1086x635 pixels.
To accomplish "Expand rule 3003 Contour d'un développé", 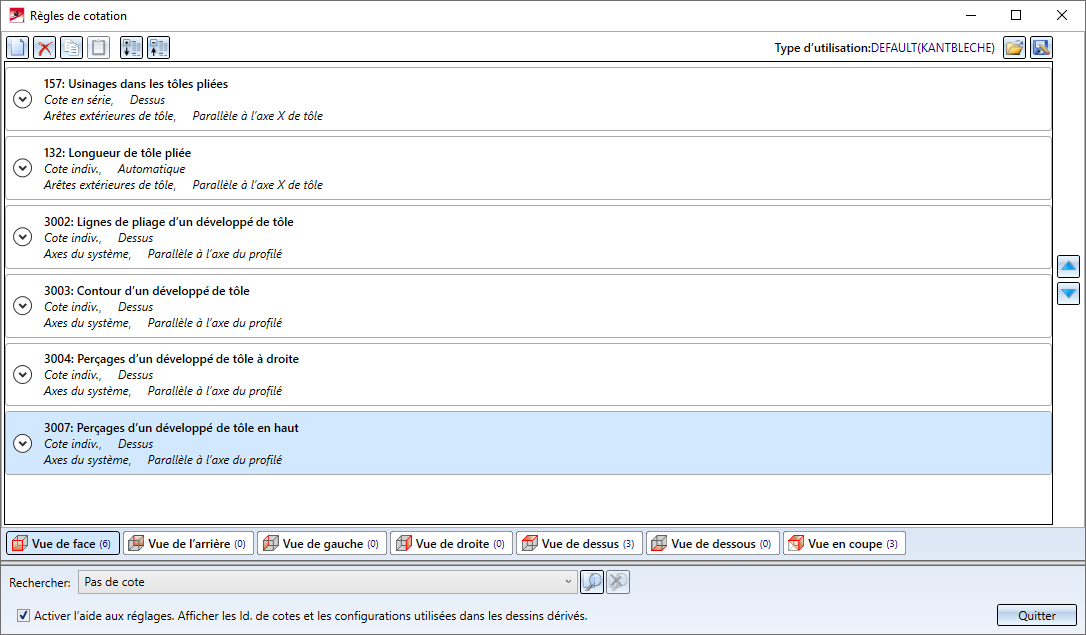I will 23,306.
